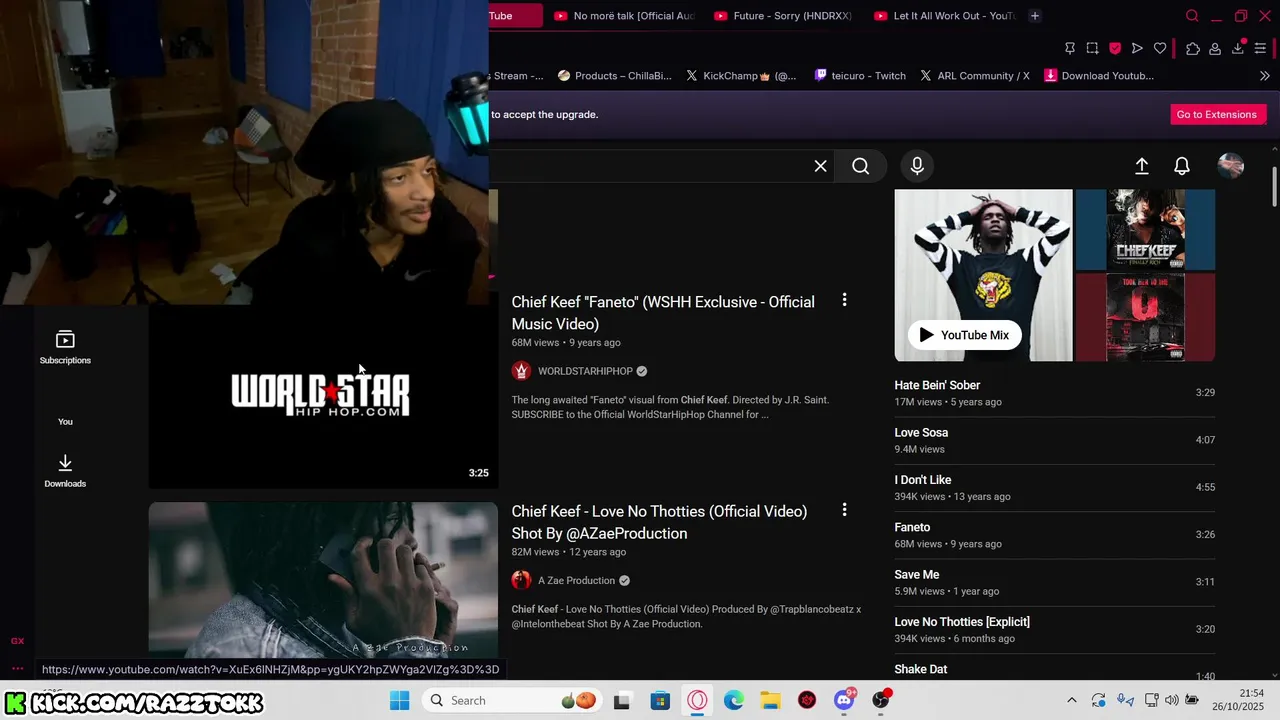Viewport: 1280px width, 720px height.
Task: Open the Windows Start menu
Action: point(399,700)
